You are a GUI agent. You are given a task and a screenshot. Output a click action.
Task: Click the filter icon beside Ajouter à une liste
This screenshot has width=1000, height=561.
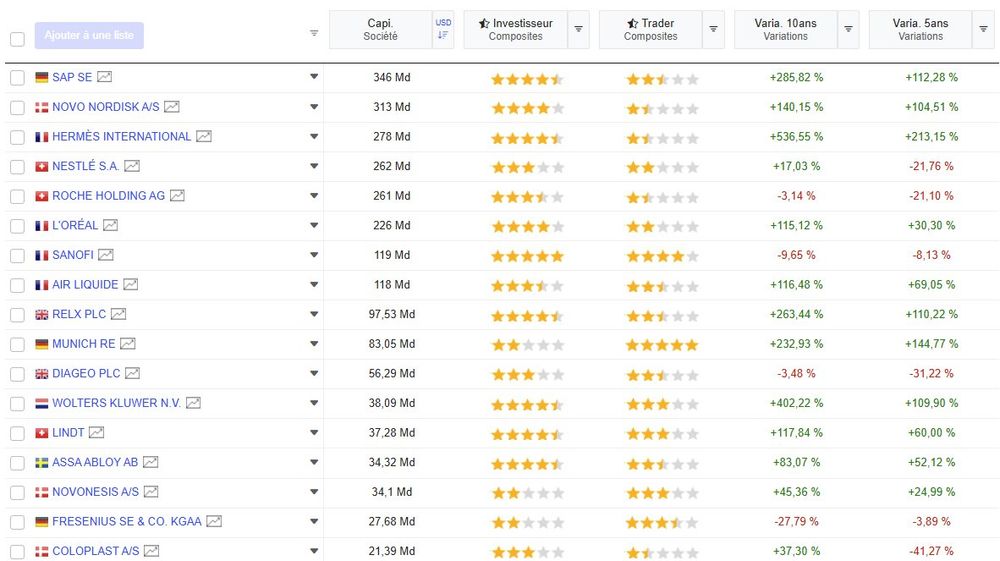point(314,33)
